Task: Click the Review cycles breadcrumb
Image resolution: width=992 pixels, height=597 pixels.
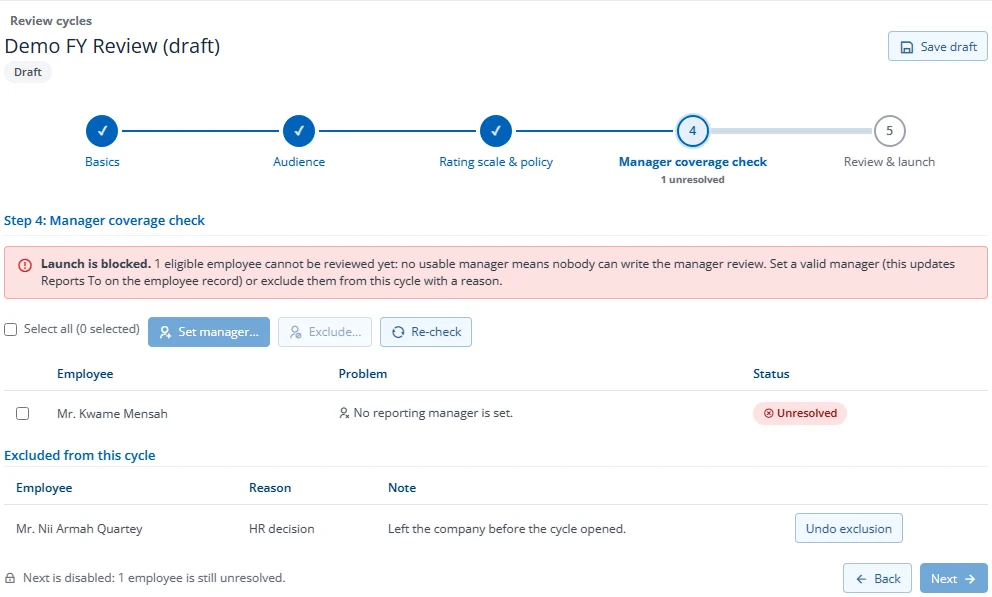Action: point(51,21)
